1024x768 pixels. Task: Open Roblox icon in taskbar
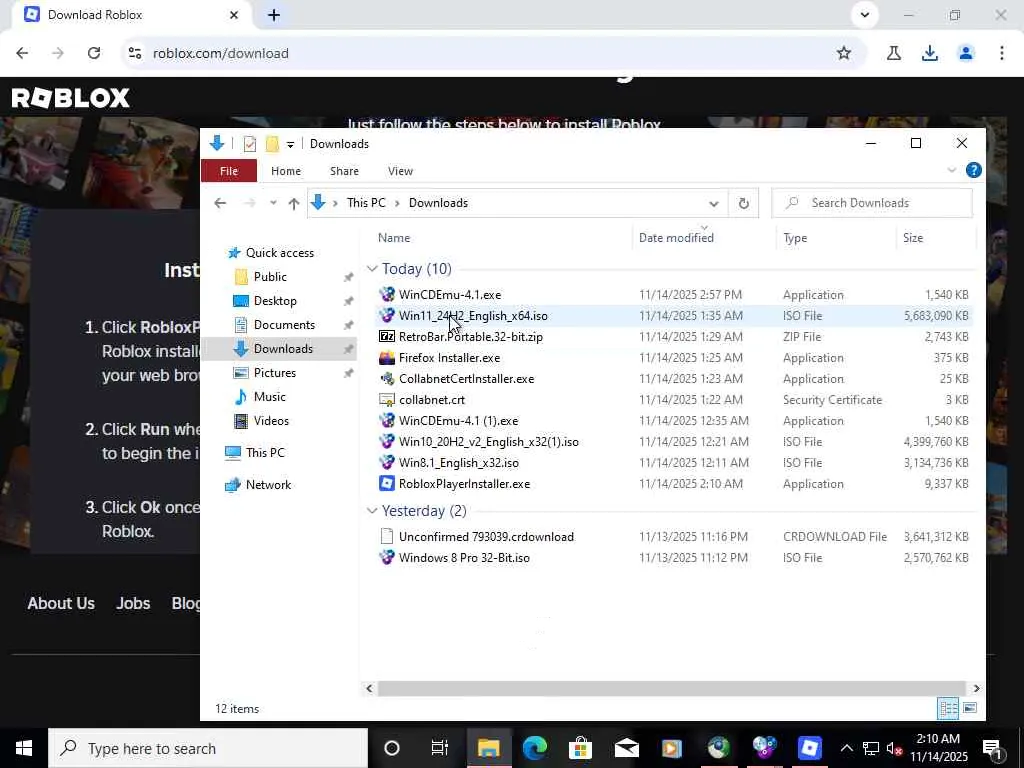coord(809,748)
